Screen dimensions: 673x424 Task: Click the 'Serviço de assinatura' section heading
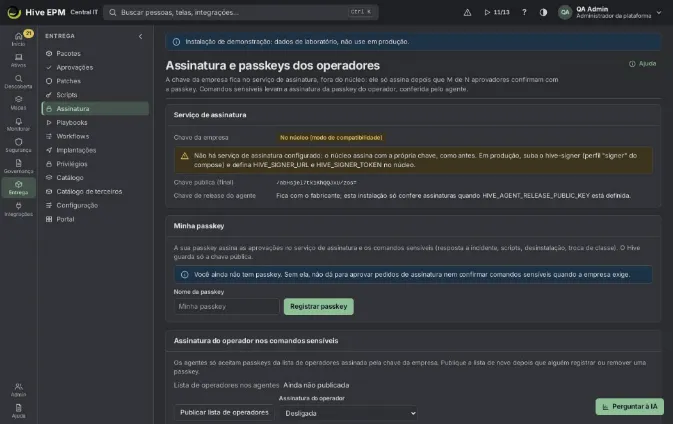(210, 115)
